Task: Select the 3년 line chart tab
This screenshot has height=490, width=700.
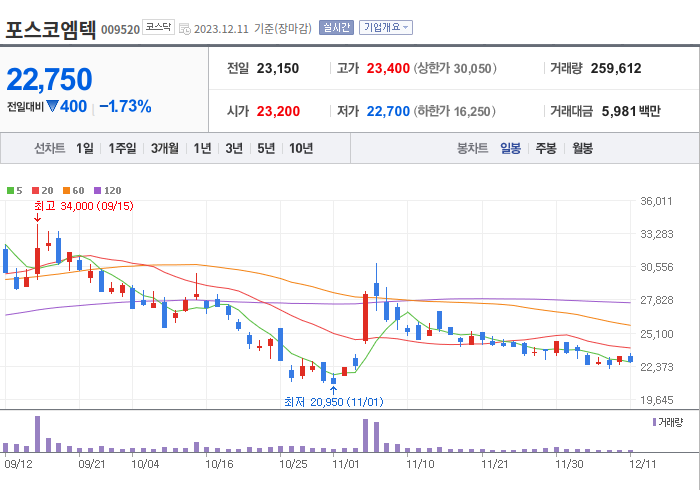Action: pyautogui.click(x=233, y=148)
